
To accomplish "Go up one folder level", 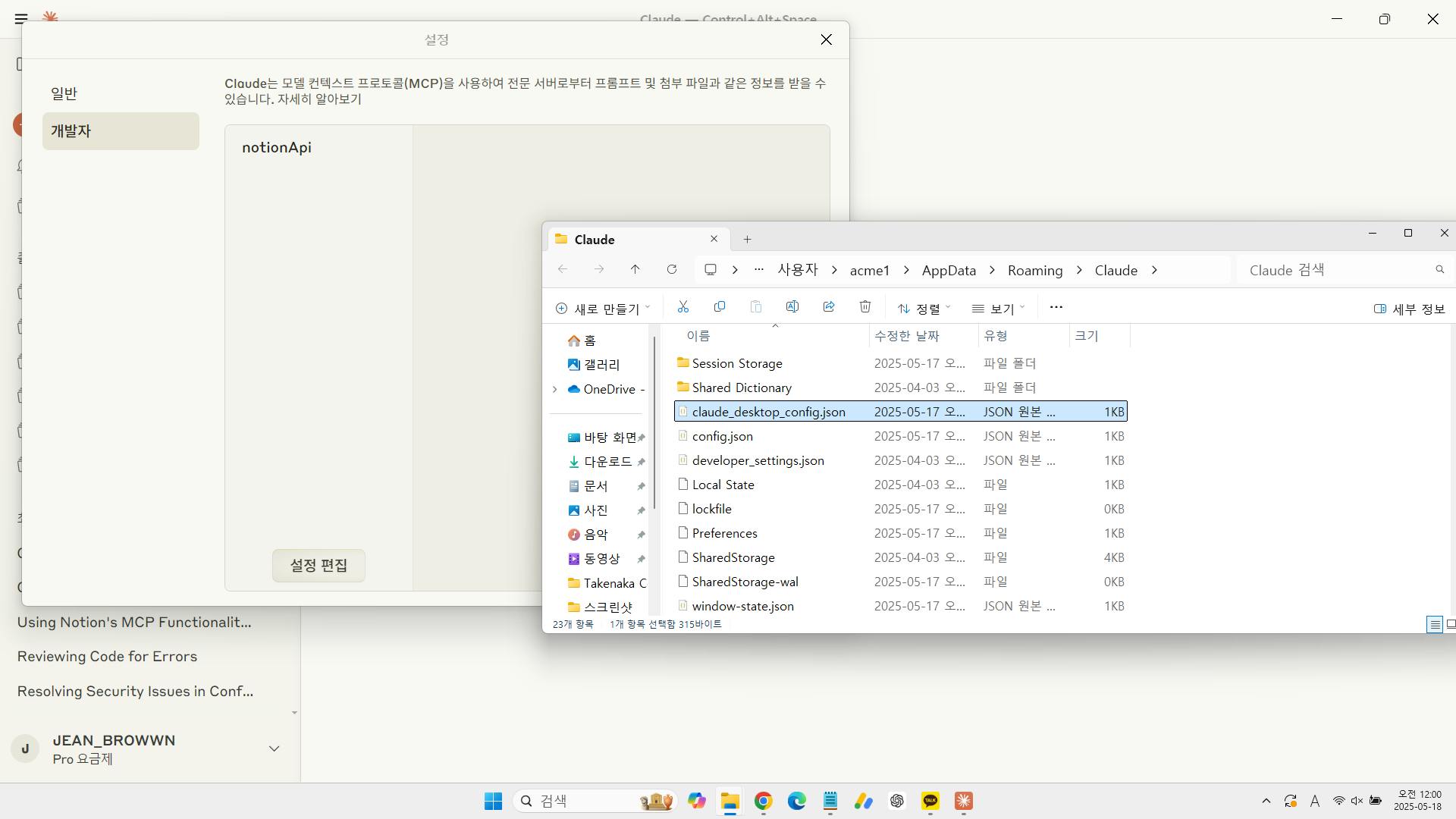I will [x=635, y=270].
